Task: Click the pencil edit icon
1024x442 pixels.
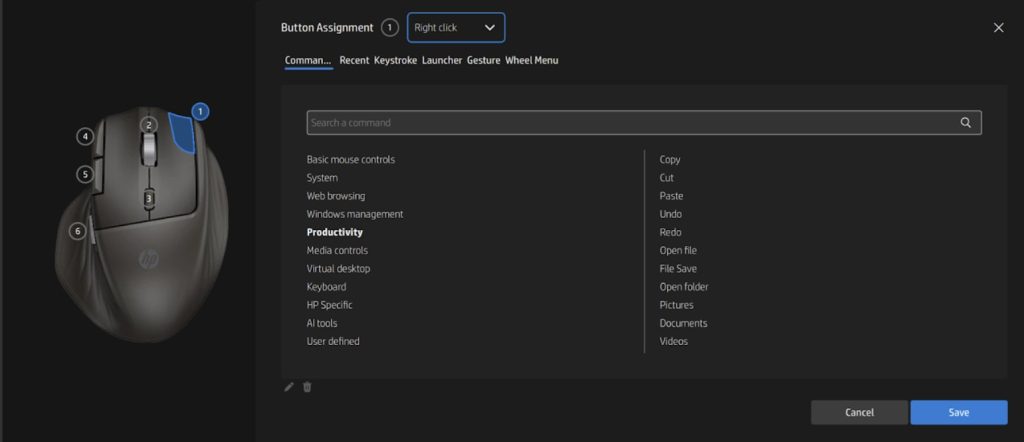Action: [289, 387]
